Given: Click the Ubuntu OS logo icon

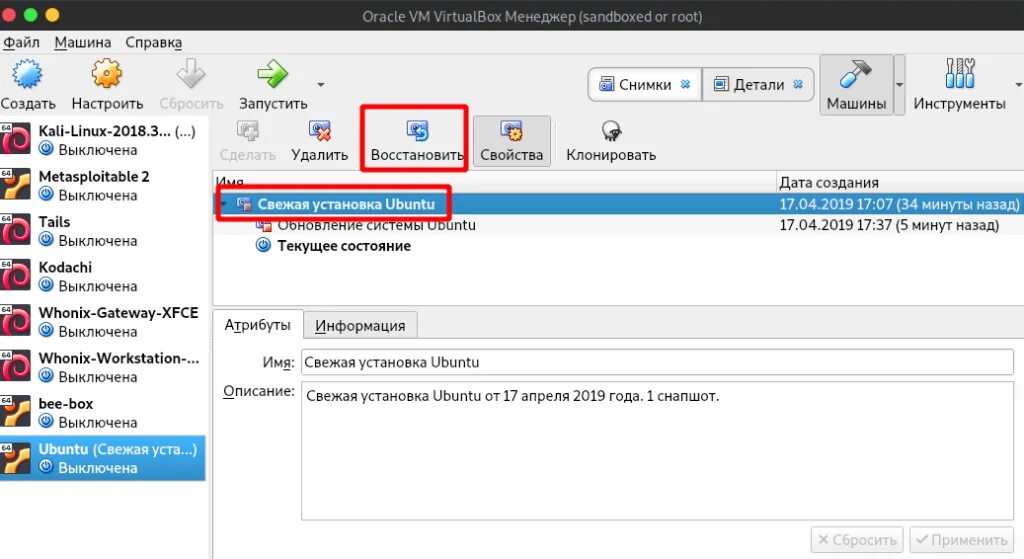Looking at the screenshot, I should point(16,457).
